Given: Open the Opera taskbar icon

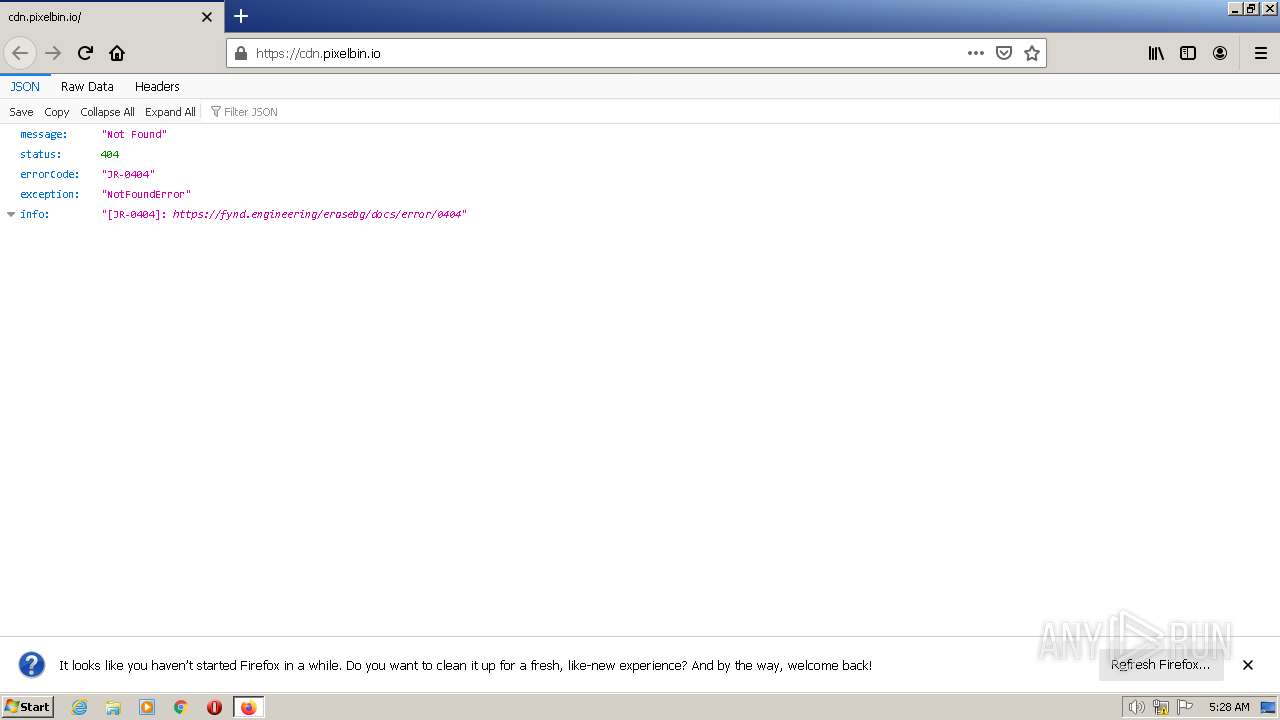Looking at the screenshot, I should click(x=214, y=707).
